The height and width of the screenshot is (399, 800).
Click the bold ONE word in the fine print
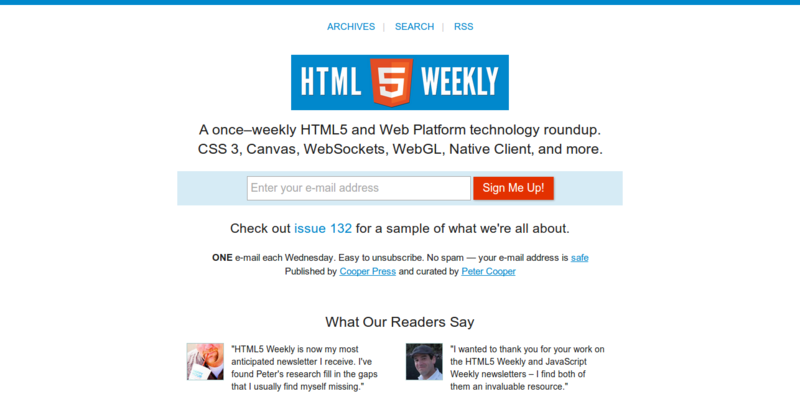click(222, 258)
